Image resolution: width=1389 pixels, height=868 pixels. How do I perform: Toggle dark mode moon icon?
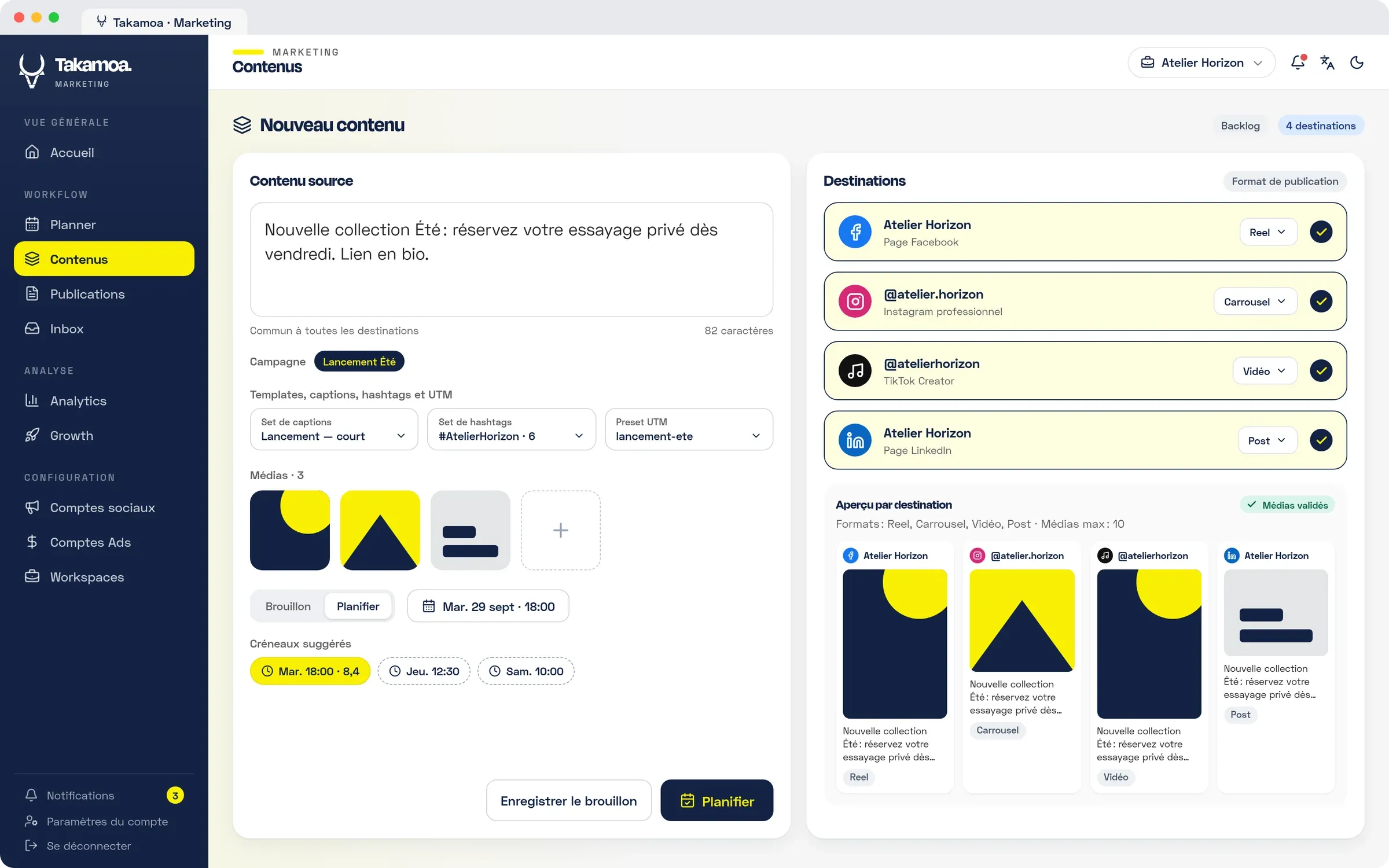pos(1357,62)
